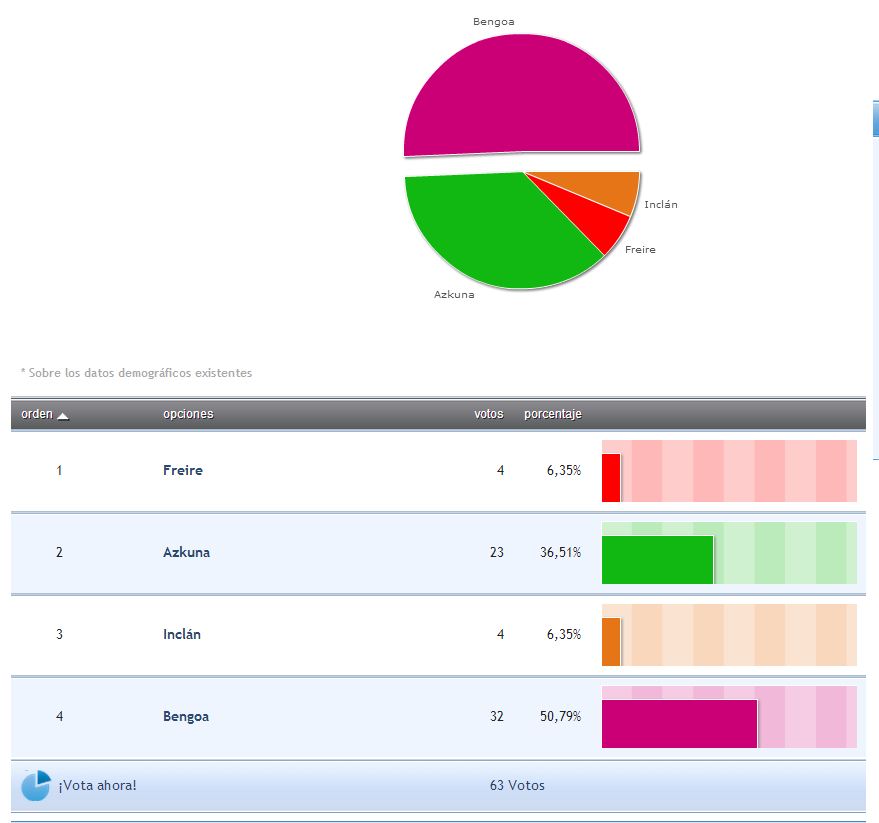Select the Freire option name

click(x=182, y=470)
